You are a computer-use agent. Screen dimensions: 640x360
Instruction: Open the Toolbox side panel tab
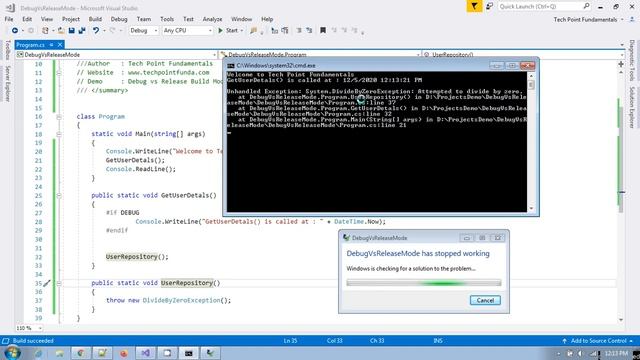(7, 50)
